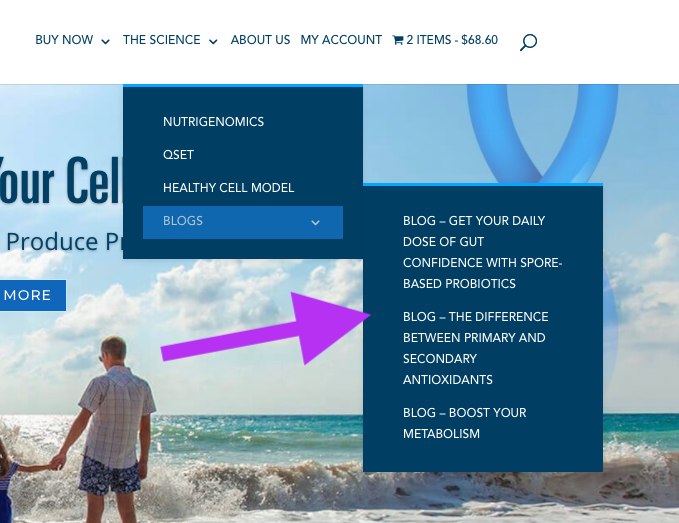This screenshot has height=523, width=679.
Task: Click the blue MORE button
Action: click(33, 295)
